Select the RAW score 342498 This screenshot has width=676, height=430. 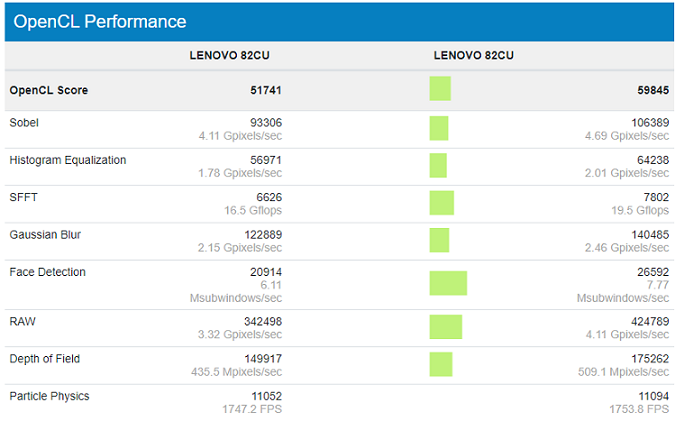pyautogui.click(x=263, y=321)
